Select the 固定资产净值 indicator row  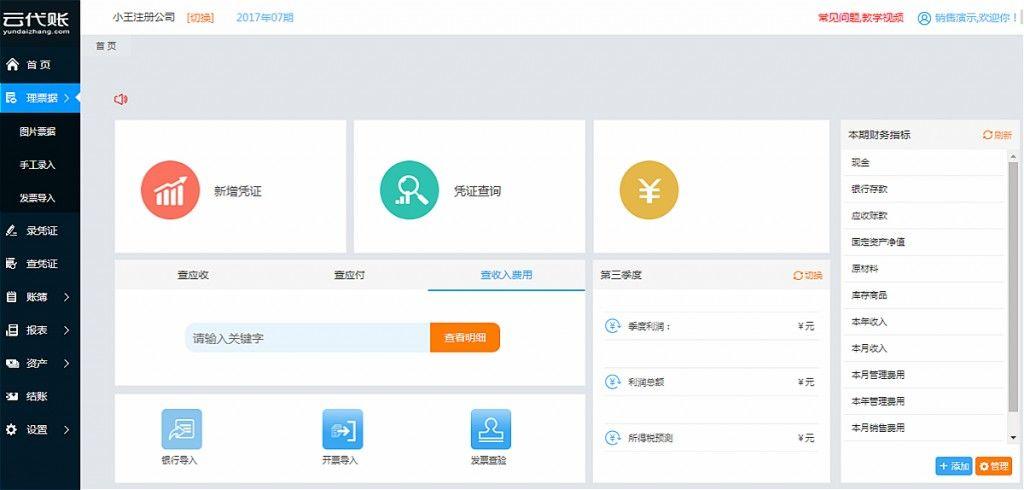925,242
